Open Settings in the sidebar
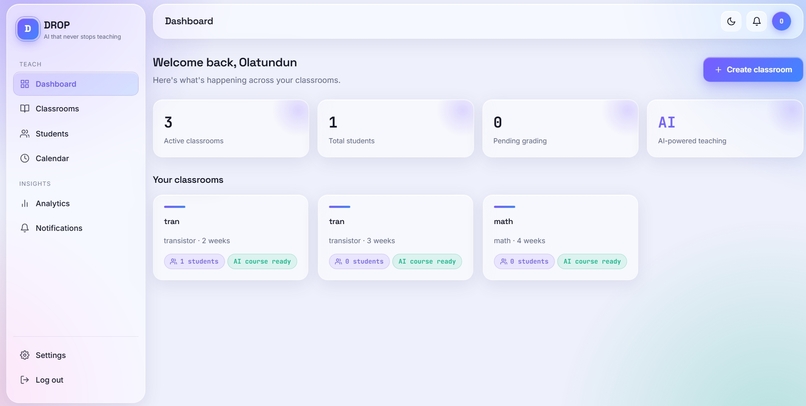Image resolution: width=806 pixels, height=406 pixels. [76, 355]
